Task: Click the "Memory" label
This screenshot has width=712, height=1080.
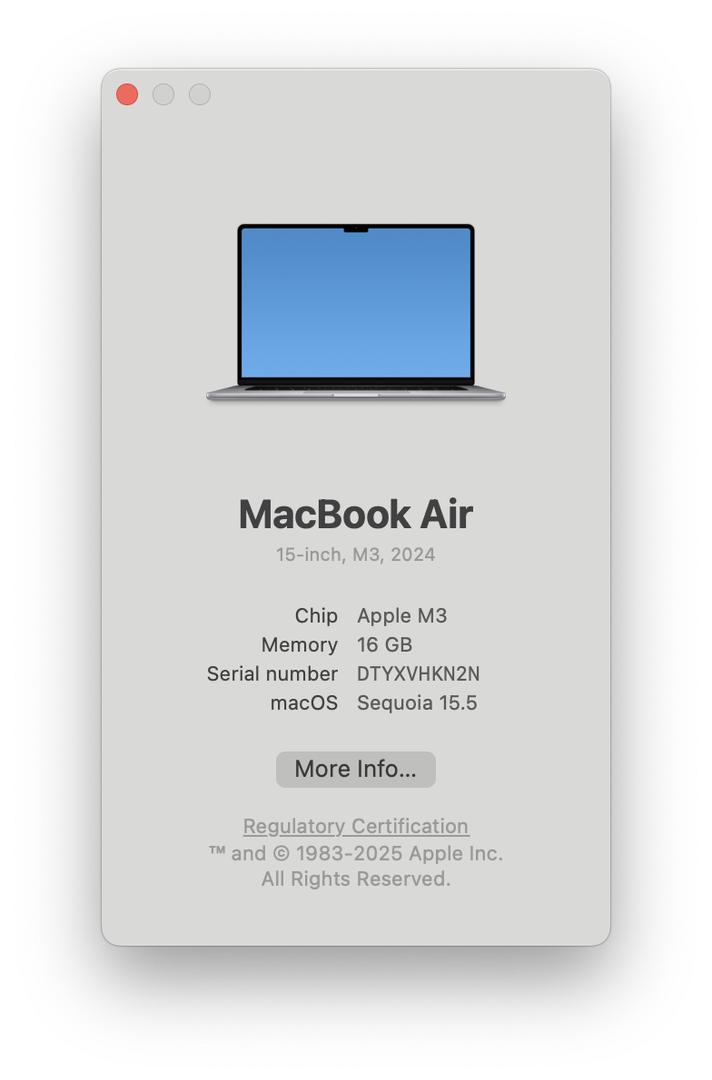Action: (300, 645)
